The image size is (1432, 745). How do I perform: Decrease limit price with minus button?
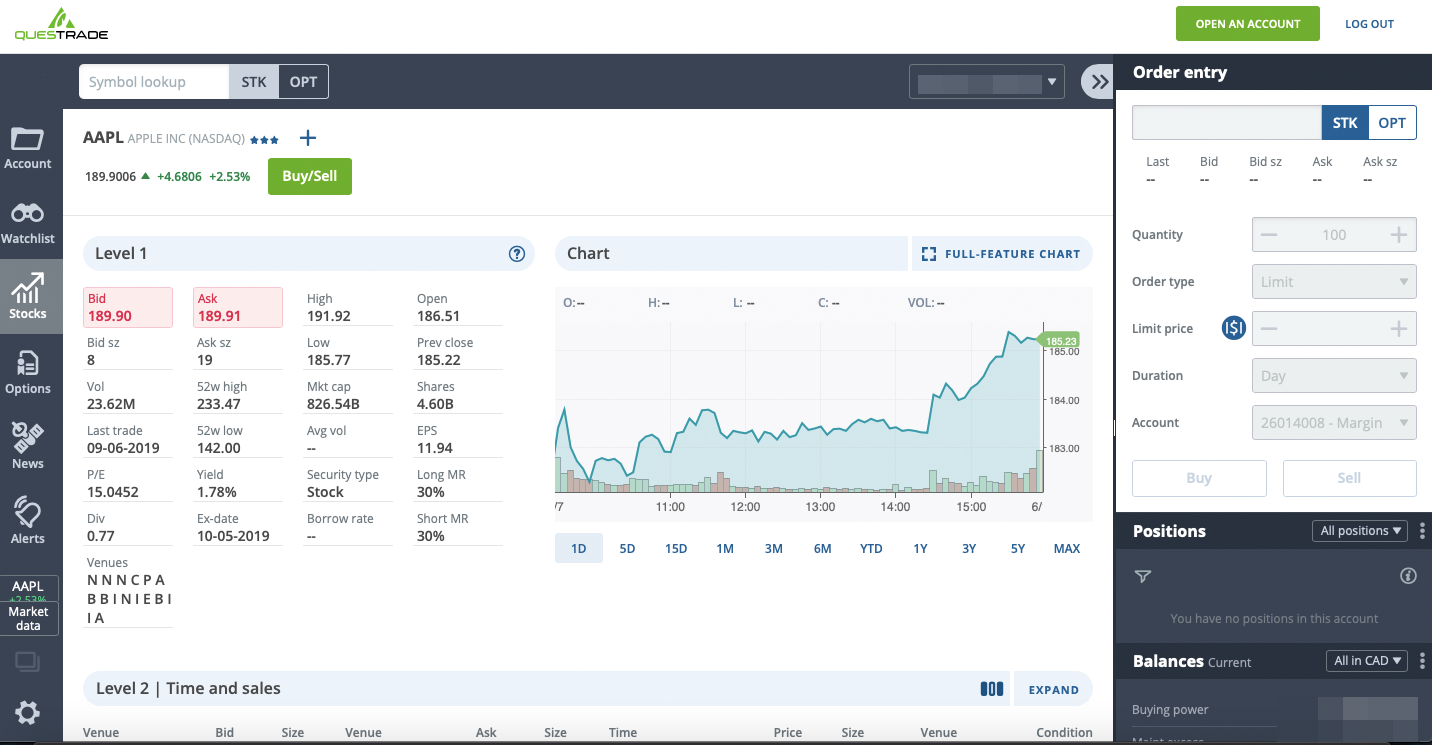(x=1269, y=329)
